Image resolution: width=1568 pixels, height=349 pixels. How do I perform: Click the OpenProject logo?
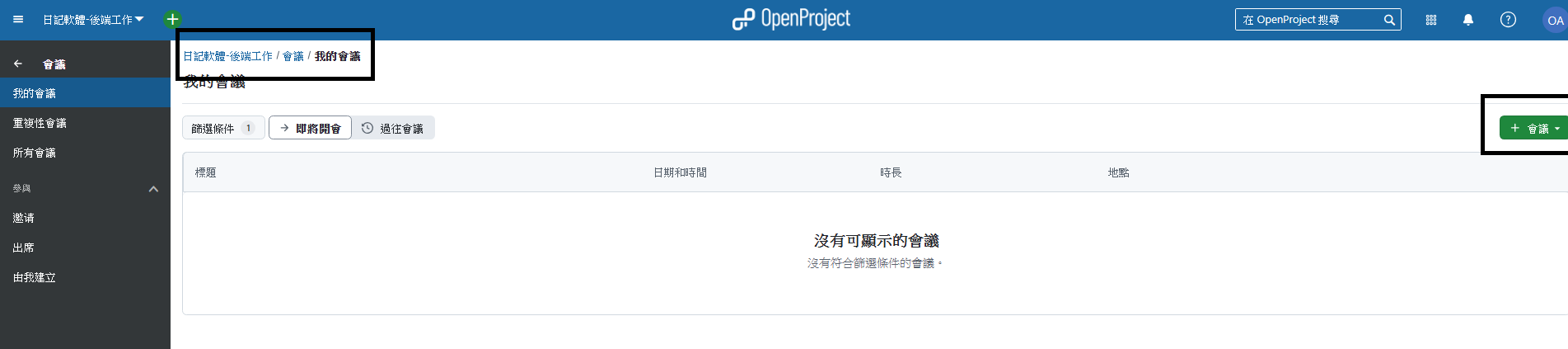point(791,19)
